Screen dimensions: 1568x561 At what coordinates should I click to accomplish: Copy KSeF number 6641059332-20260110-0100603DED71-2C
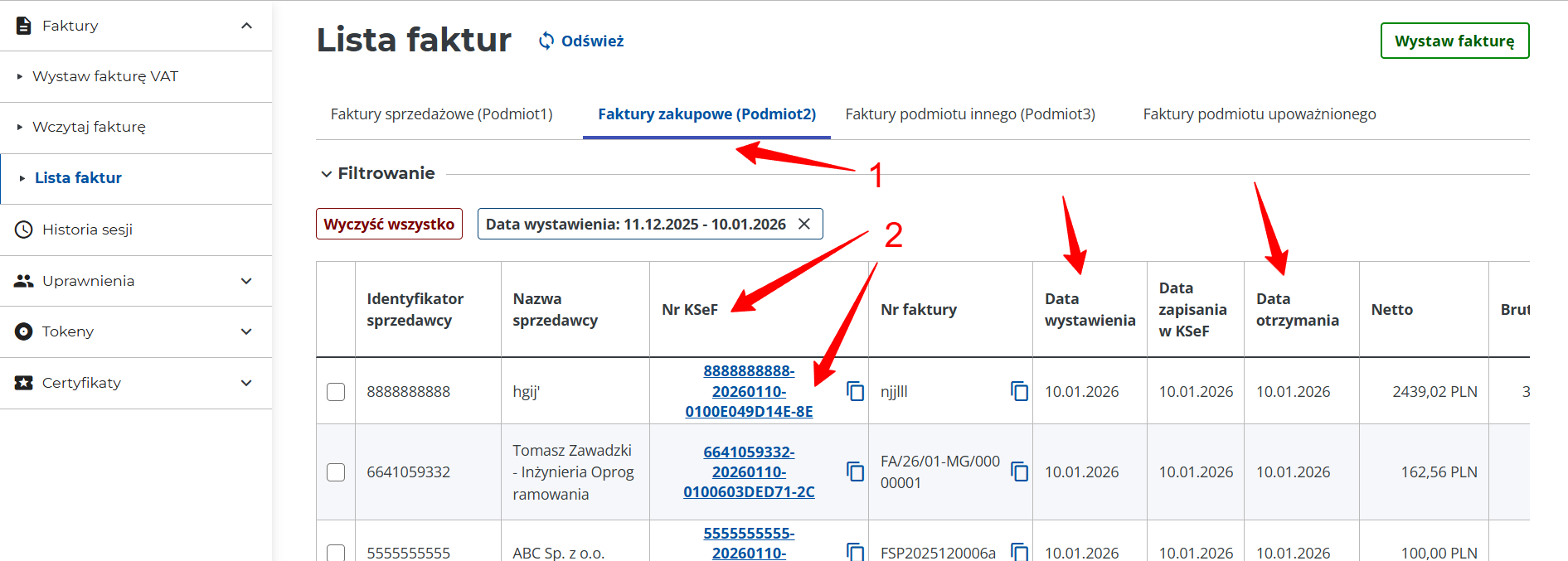coord(855,472)
